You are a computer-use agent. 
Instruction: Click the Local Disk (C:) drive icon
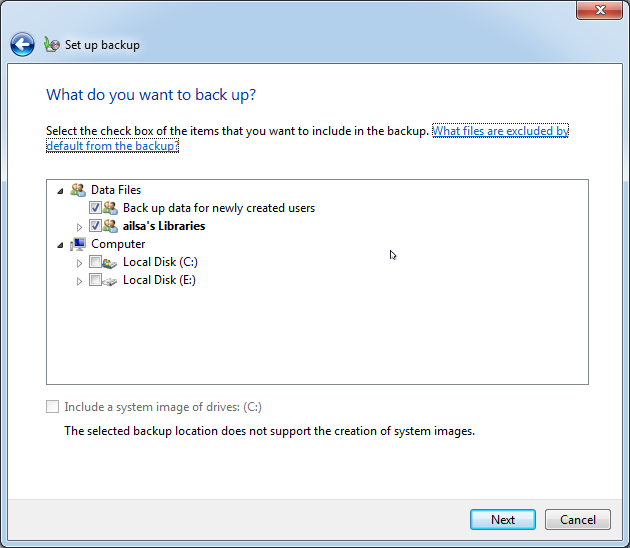[110, 262]
